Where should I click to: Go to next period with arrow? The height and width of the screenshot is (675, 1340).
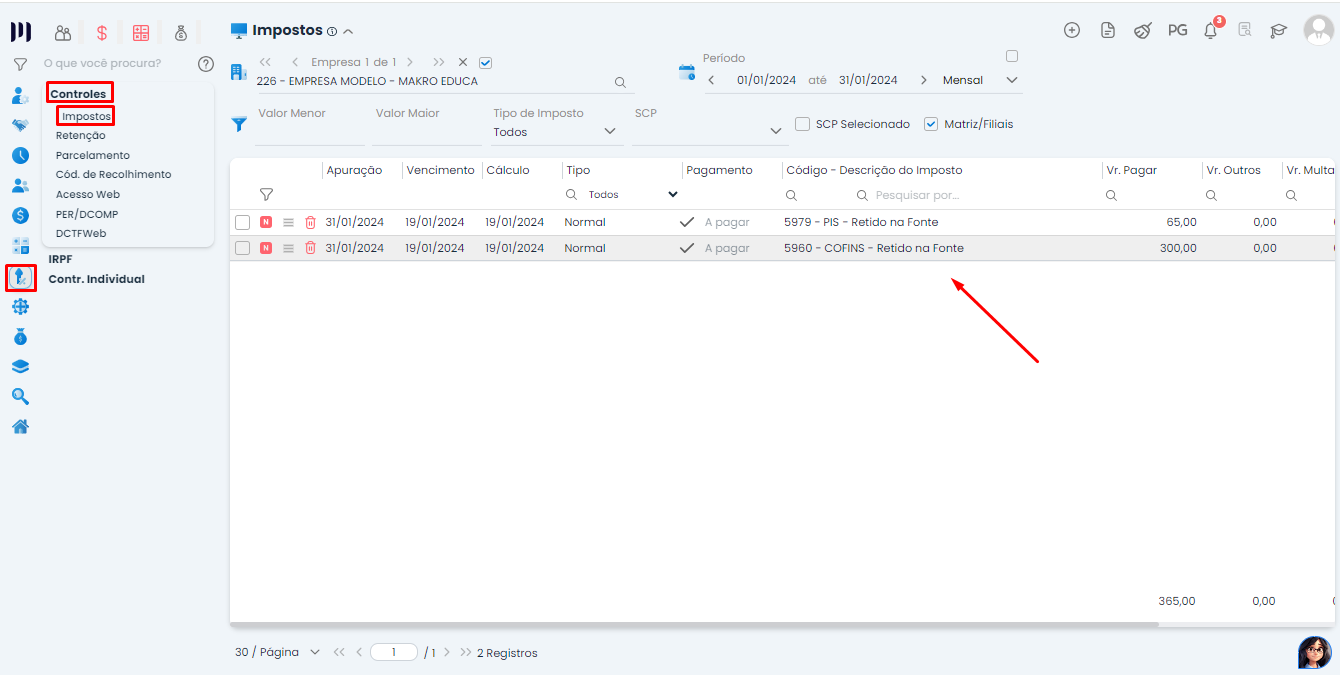pyautogui.click(x=923, y=80)
